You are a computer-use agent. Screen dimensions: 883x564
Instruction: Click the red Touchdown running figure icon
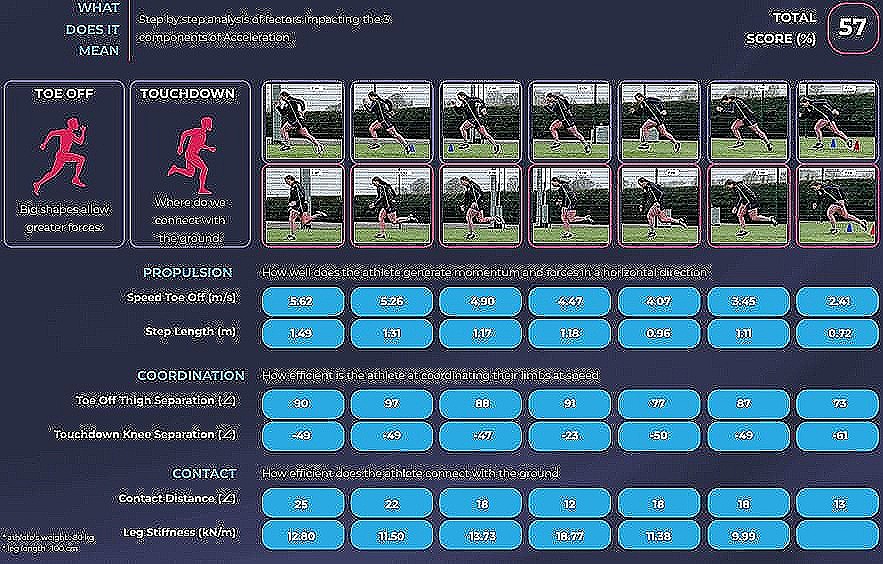pyautogui.click(x=191, y=154)
